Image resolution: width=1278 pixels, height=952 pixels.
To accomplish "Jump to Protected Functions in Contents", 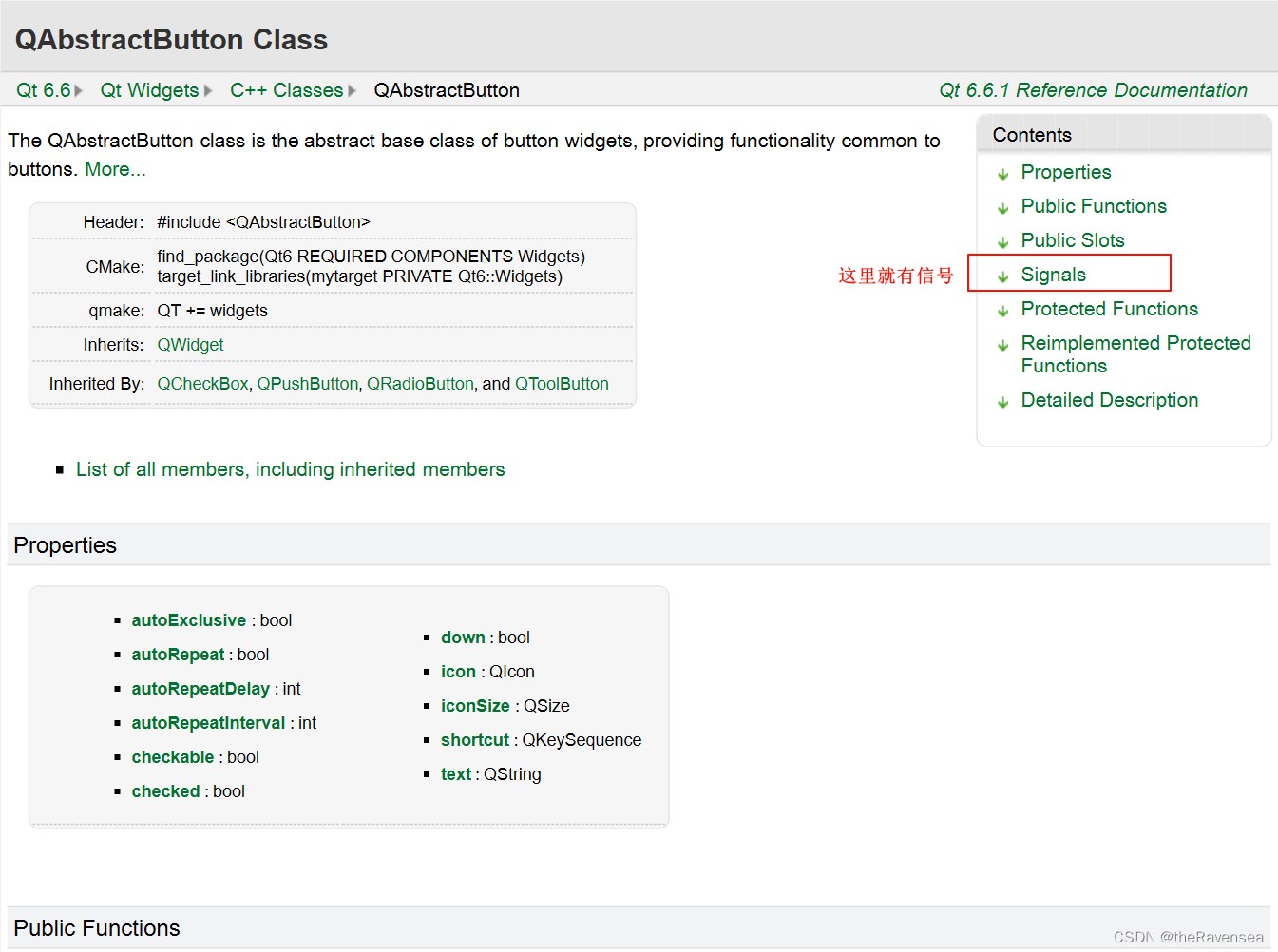I will 1109,309.
